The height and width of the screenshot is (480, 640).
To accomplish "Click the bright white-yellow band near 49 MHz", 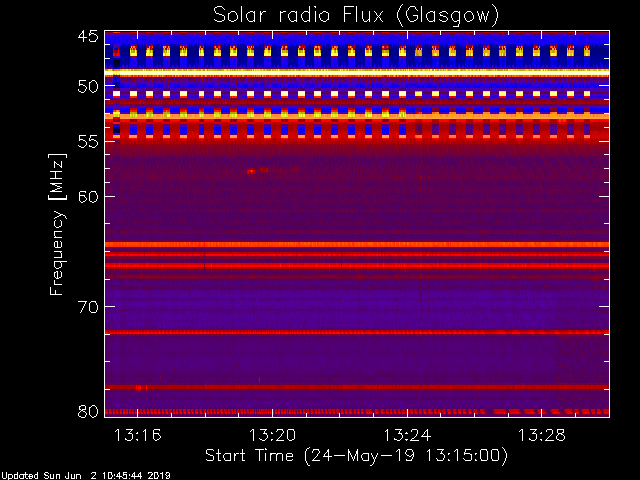I will pos(358,73).
